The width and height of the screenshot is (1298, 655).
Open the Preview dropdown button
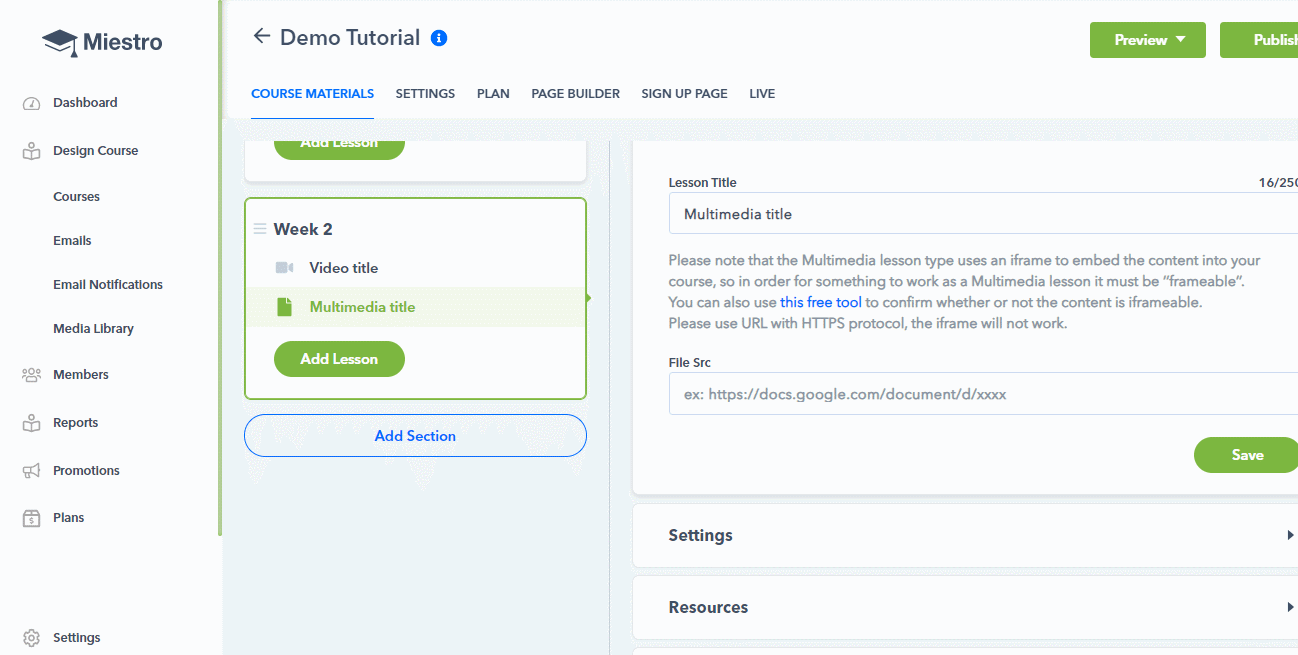click(1148, 40)
